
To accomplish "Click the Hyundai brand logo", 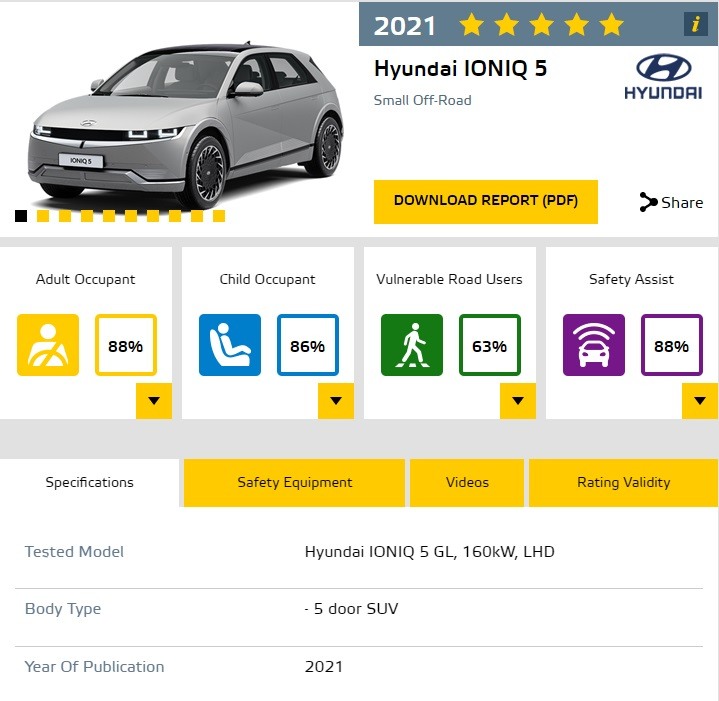I will [663, 77].
